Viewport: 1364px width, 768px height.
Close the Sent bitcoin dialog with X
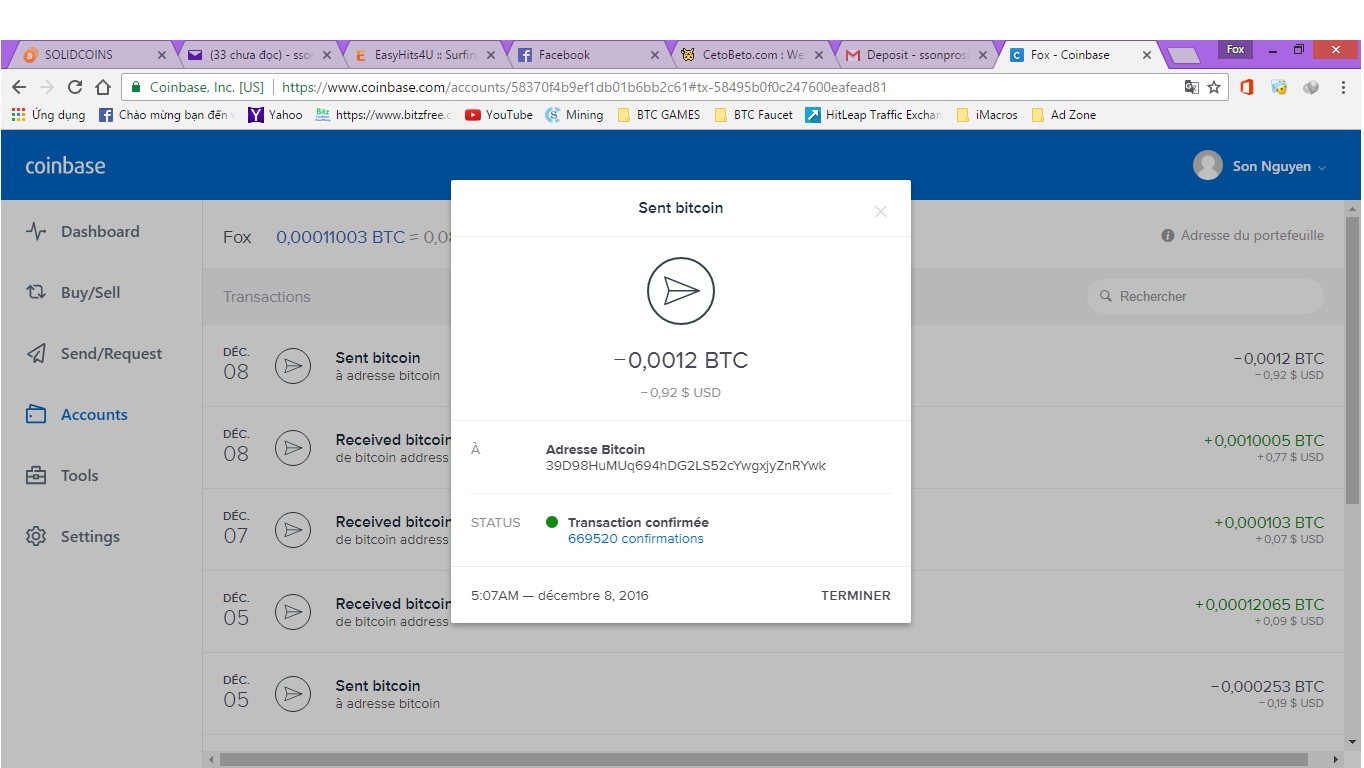[880, 211]
